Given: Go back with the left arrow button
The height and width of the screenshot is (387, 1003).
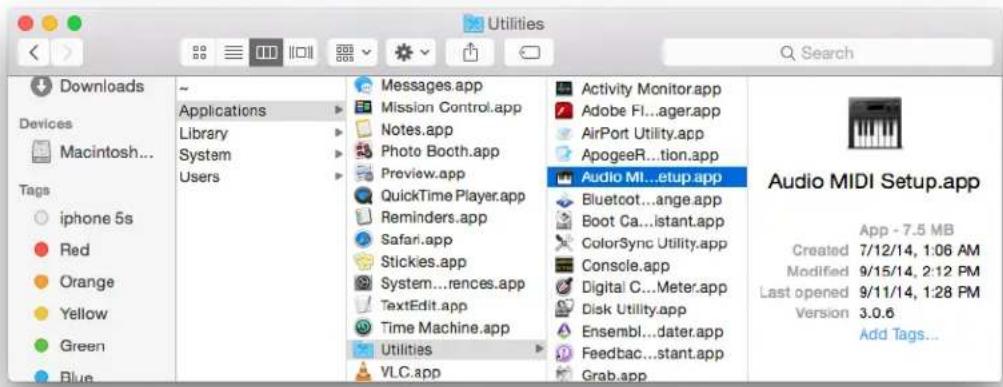Looking at the screenshot, I should click(x=35, y=52).
